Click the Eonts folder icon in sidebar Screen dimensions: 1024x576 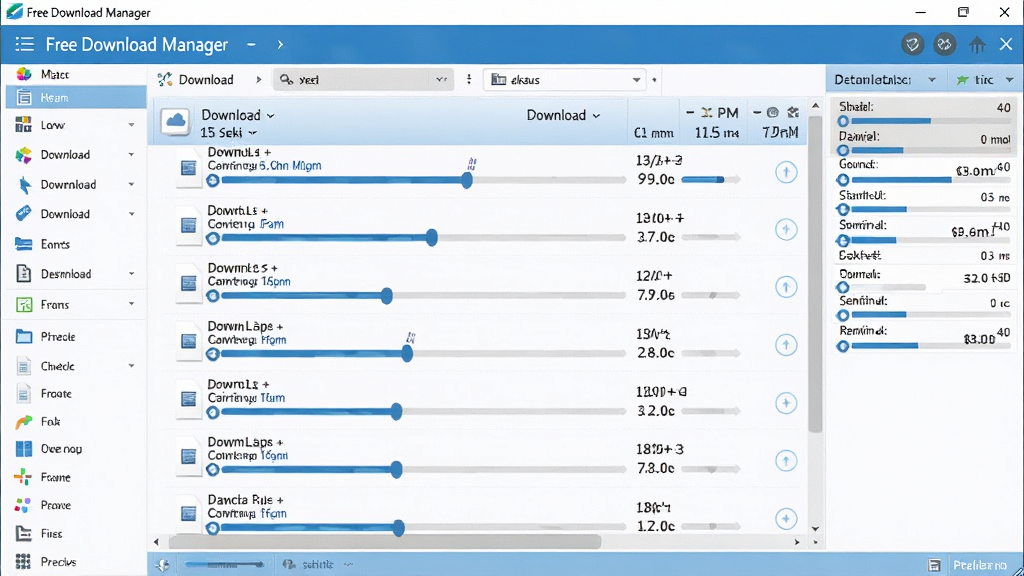pyautogui.click(x=24, y=244)
